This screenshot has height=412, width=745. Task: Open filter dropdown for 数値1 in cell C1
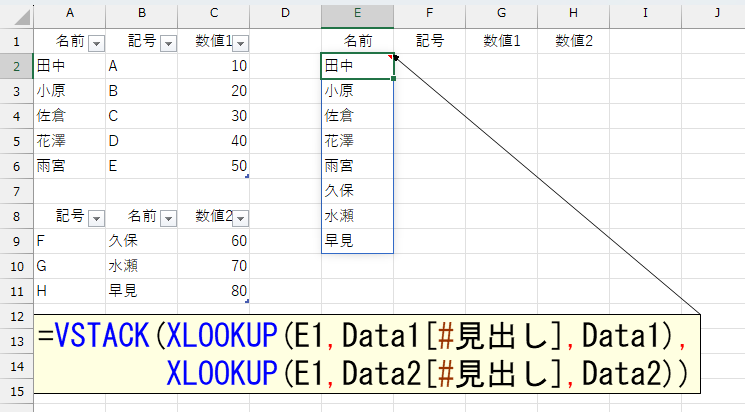coord(240,43)
